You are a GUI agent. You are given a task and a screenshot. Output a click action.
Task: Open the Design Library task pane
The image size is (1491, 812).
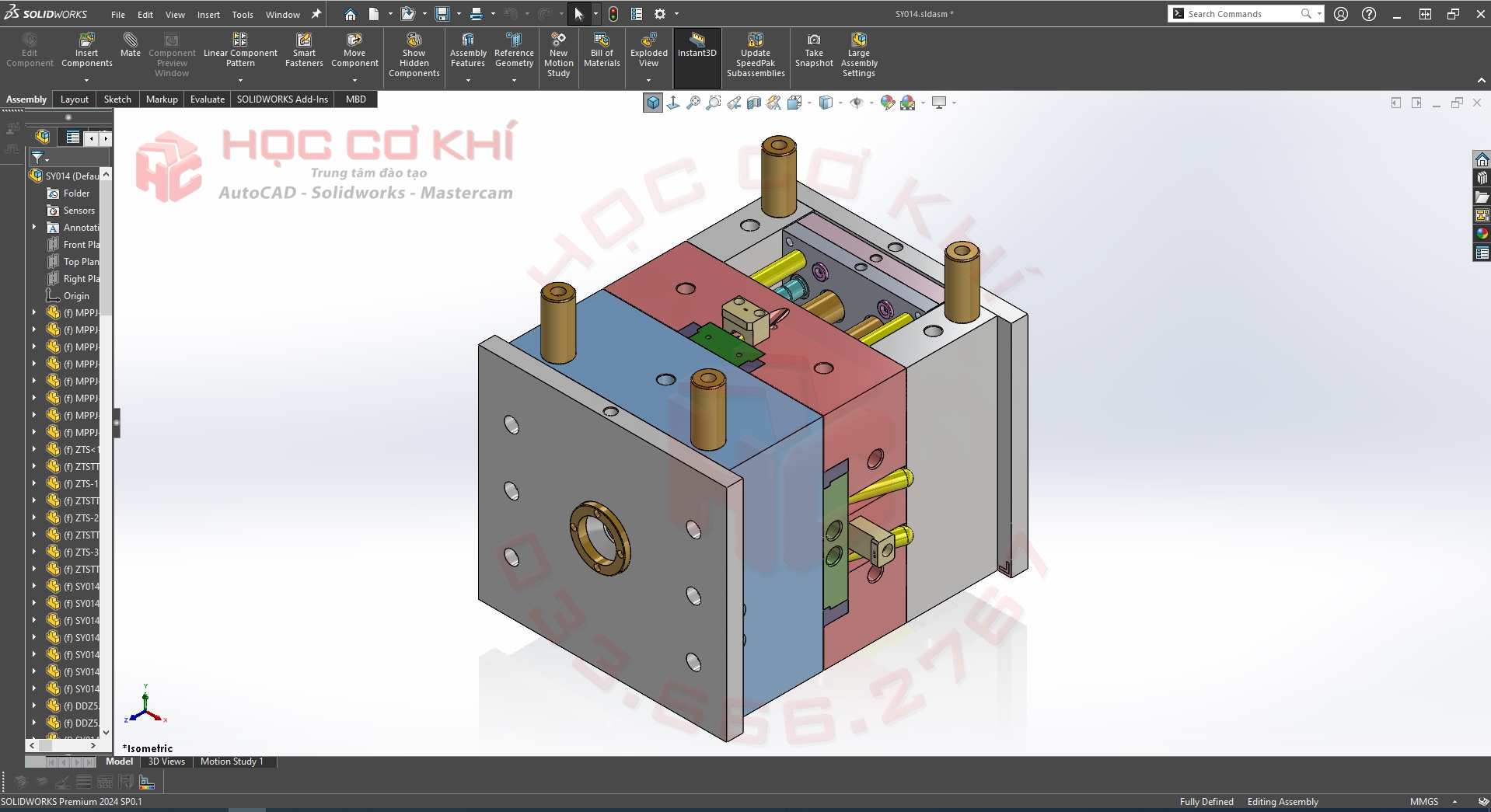[1482, 178]
